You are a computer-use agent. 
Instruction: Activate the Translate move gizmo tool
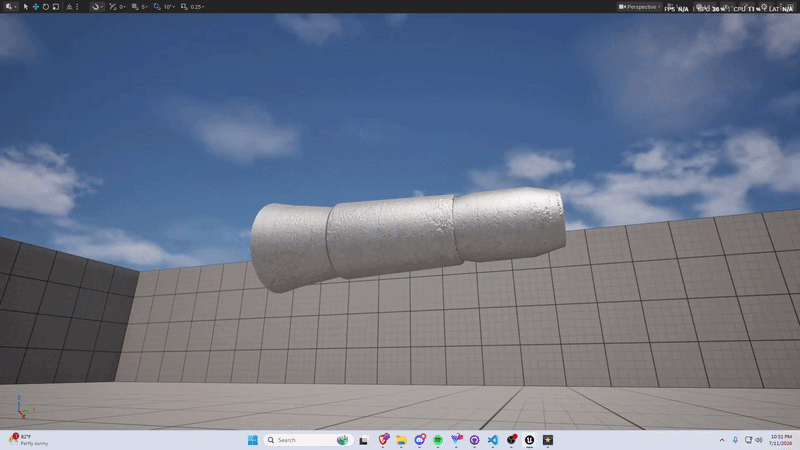coord(36,7)
